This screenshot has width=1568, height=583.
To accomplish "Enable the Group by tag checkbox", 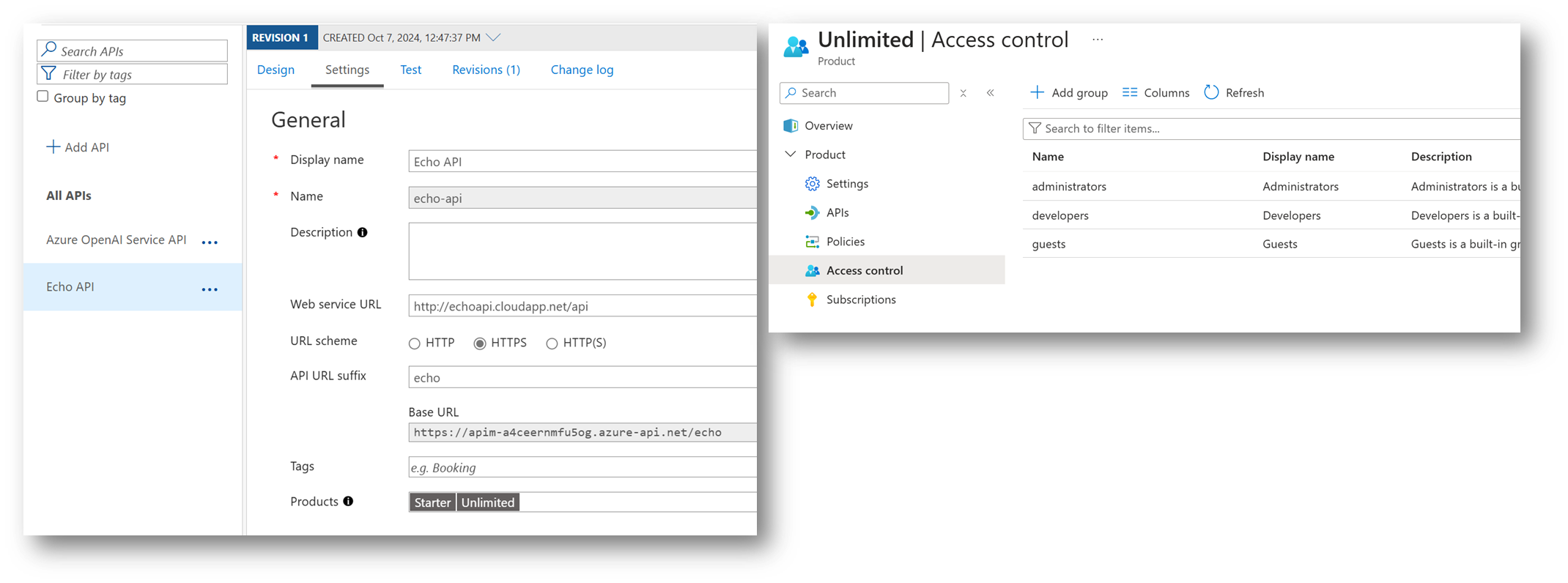I will tap(42, 97).
